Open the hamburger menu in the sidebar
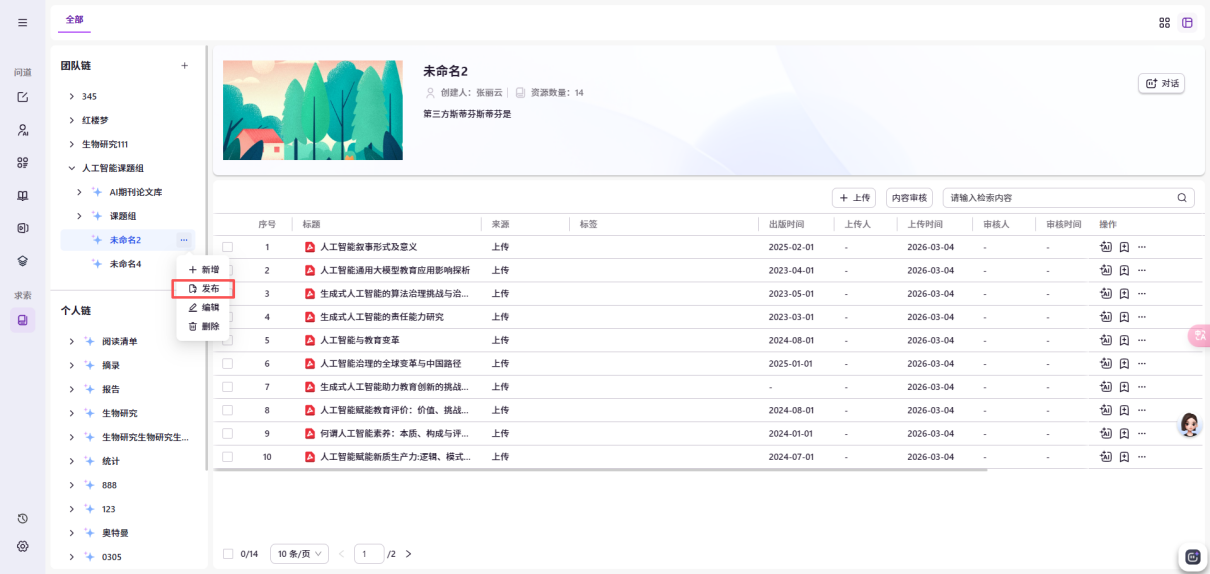The height and width of the screenshot is (574, 1210). point(22,22)
